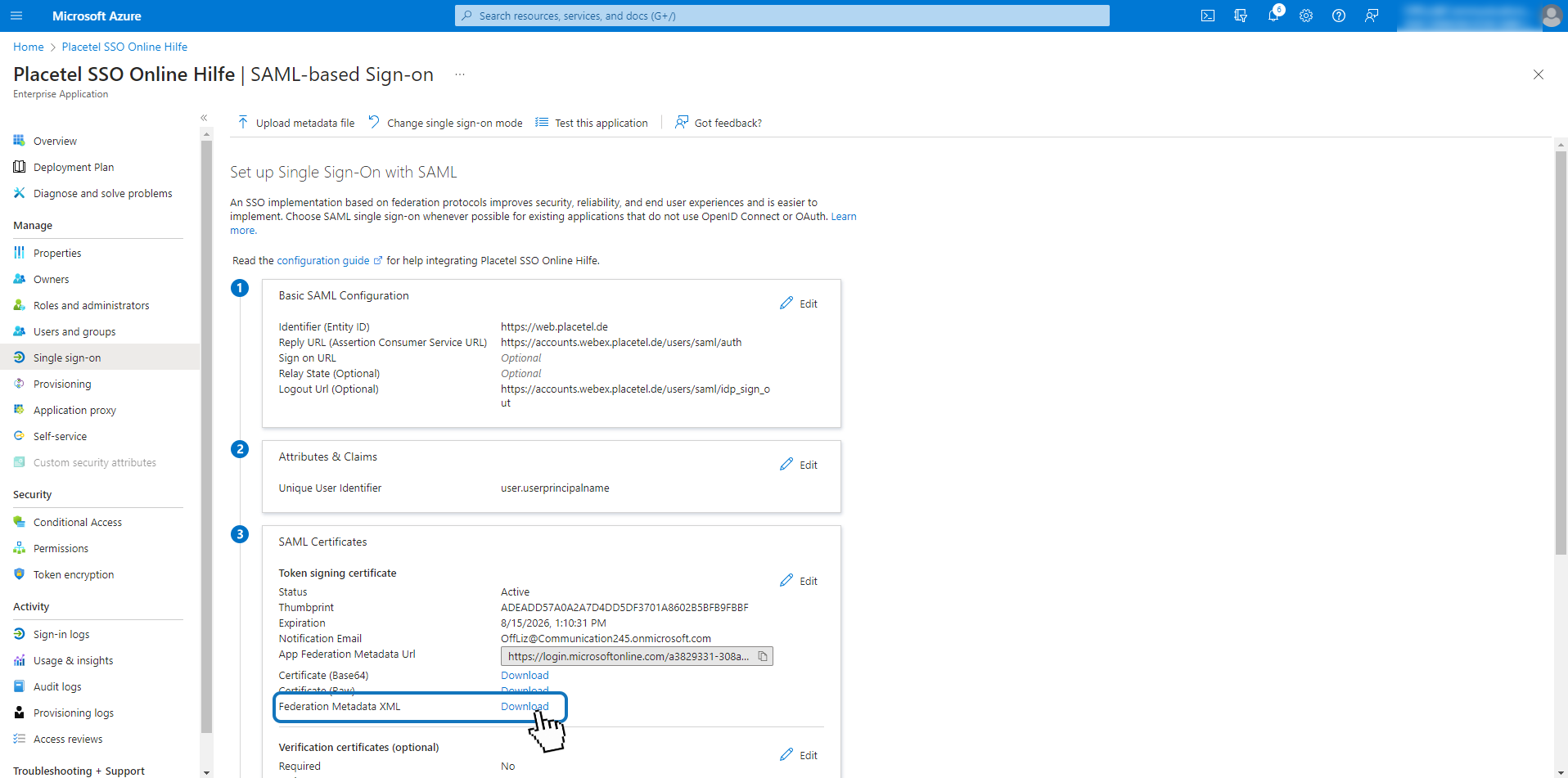Click the sidebar vertical scrollbar
The width and height of the screenshot is (1568, 778).
206,436
